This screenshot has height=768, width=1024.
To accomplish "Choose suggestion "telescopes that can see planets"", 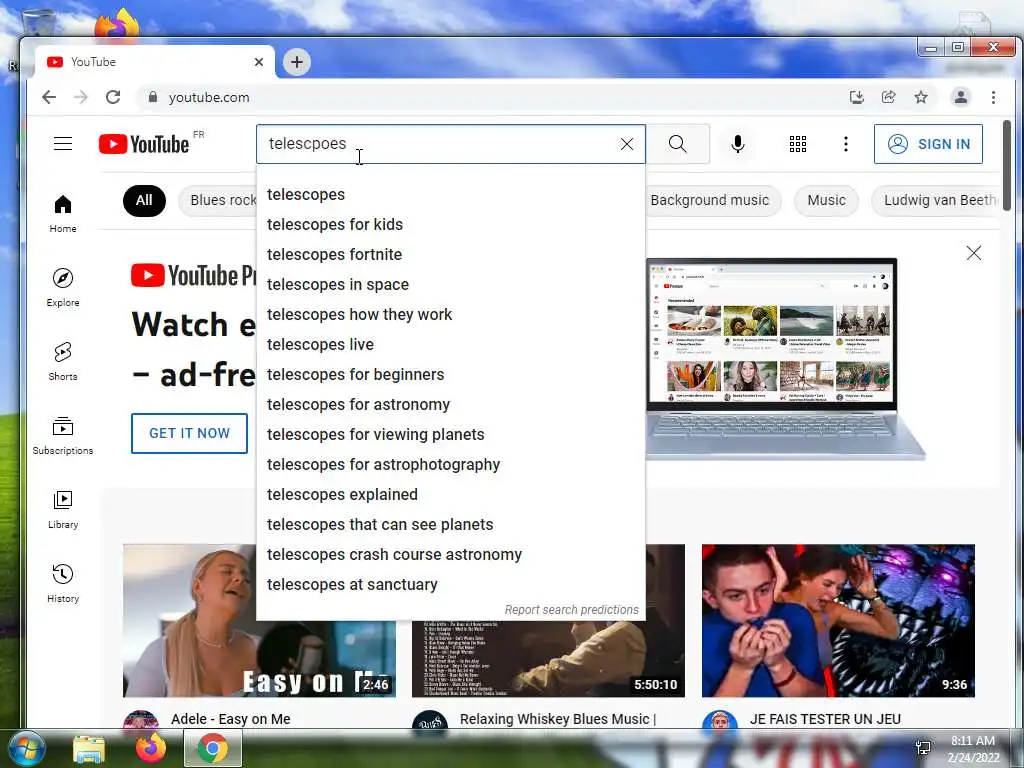I will [x=451, y=525].
